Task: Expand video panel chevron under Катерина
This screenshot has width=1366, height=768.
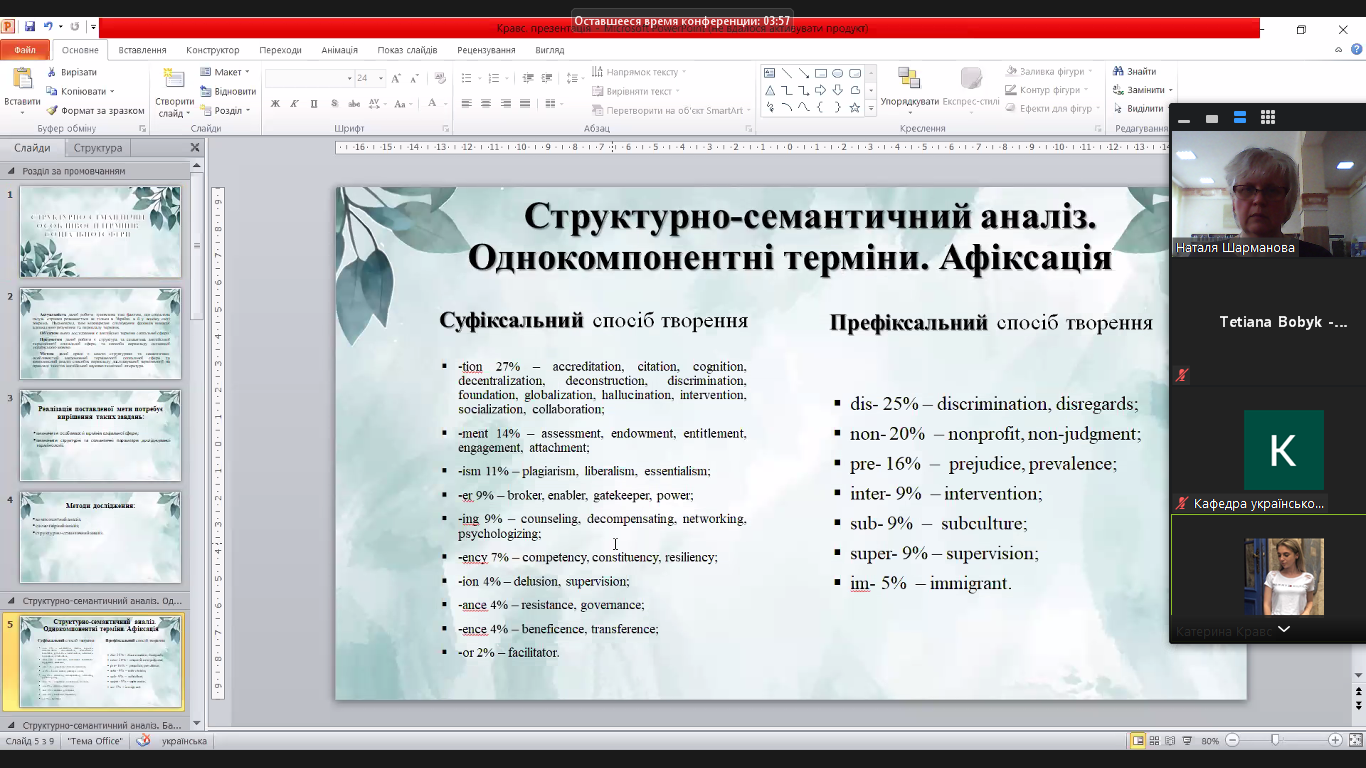Action: pos(1284,629)
